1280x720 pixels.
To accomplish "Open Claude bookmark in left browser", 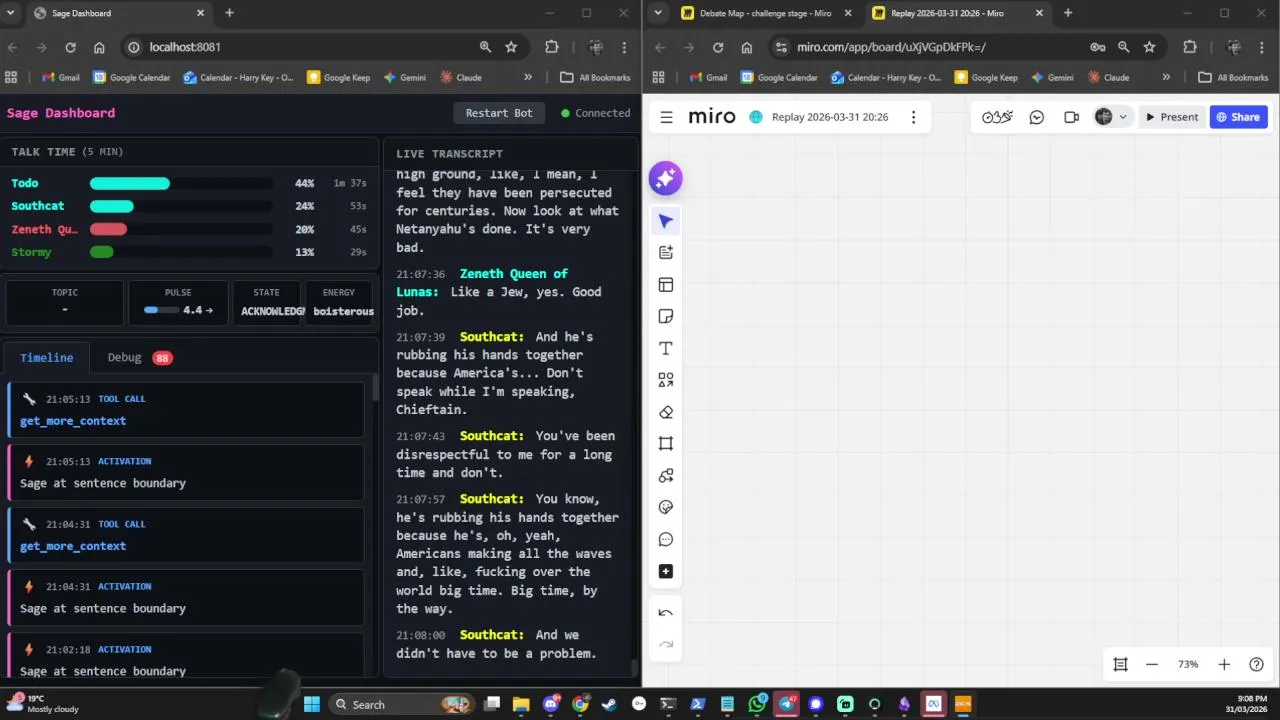I will [x=461, y=77].
